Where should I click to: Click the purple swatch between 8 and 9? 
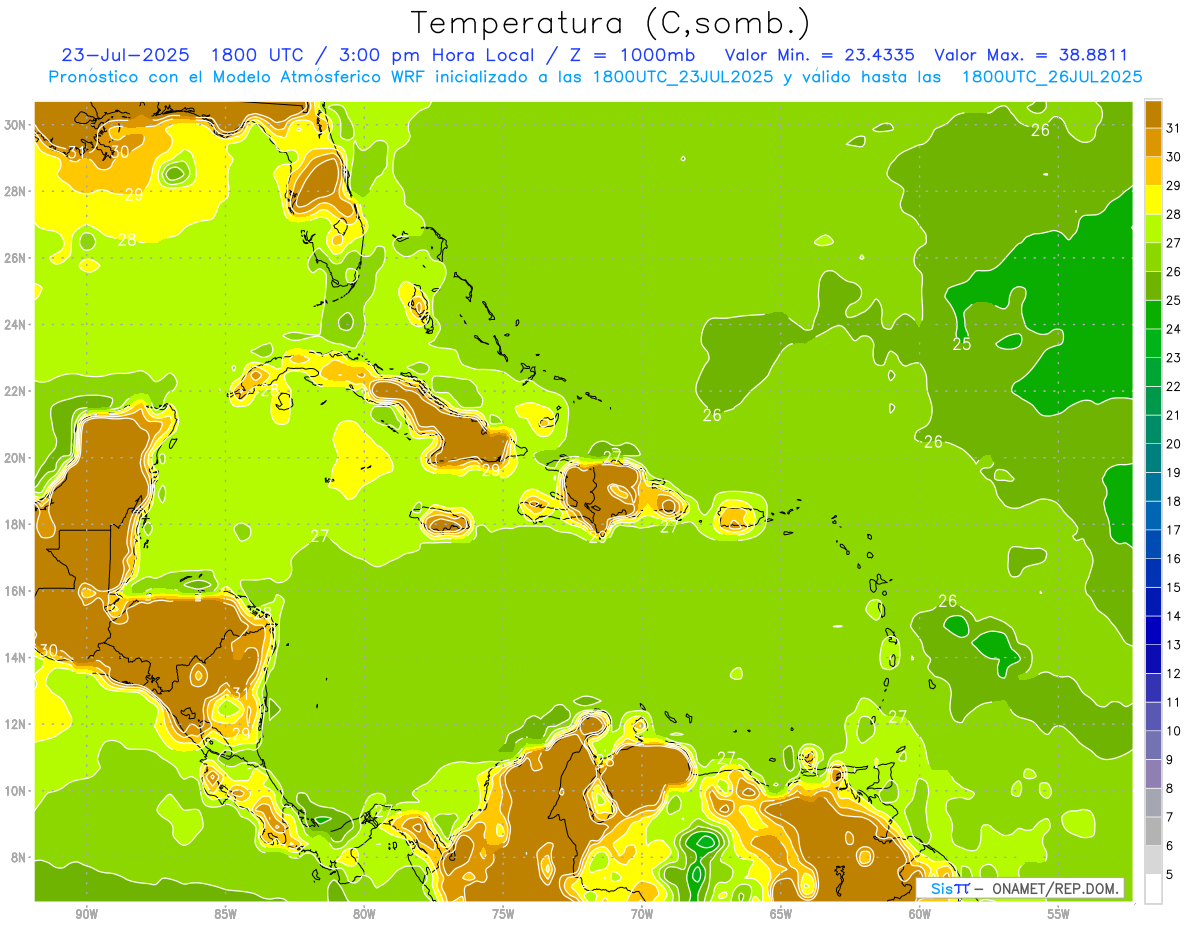point(1153,774)
